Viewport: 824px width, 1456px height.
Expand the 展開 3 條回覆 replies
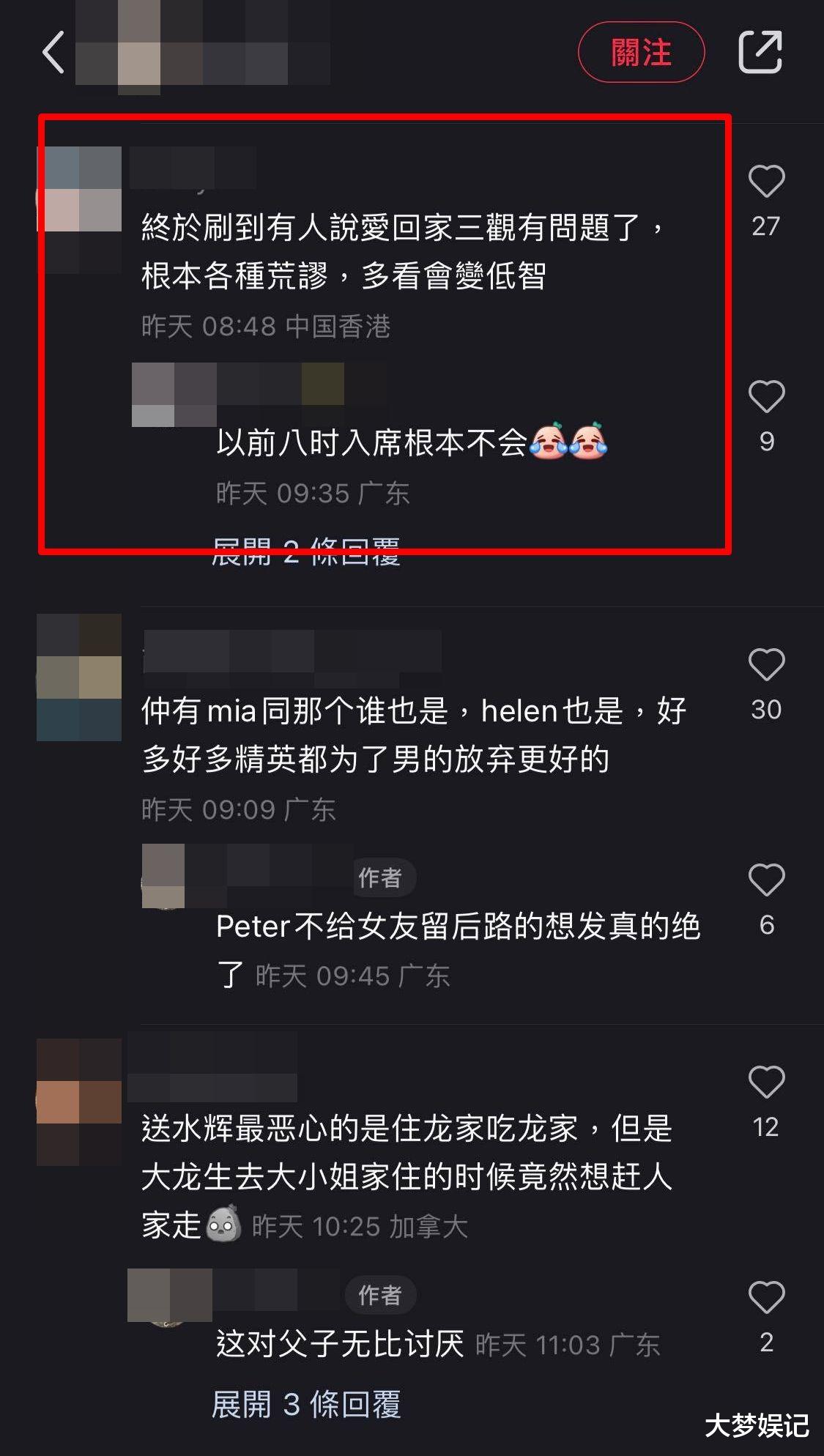pyautogui.click(x=306, y=1405)
